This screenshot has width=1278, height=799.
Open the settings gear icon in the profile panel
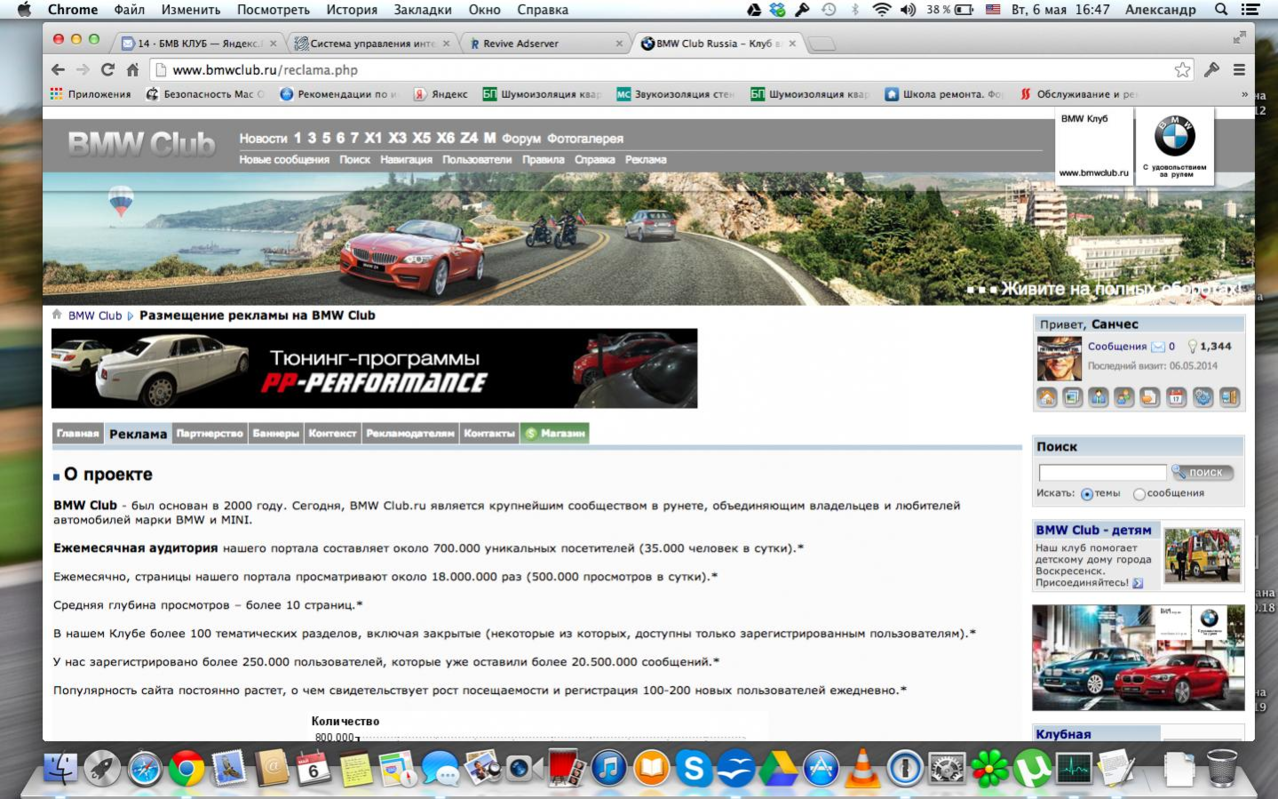(x=1202, y=398)
